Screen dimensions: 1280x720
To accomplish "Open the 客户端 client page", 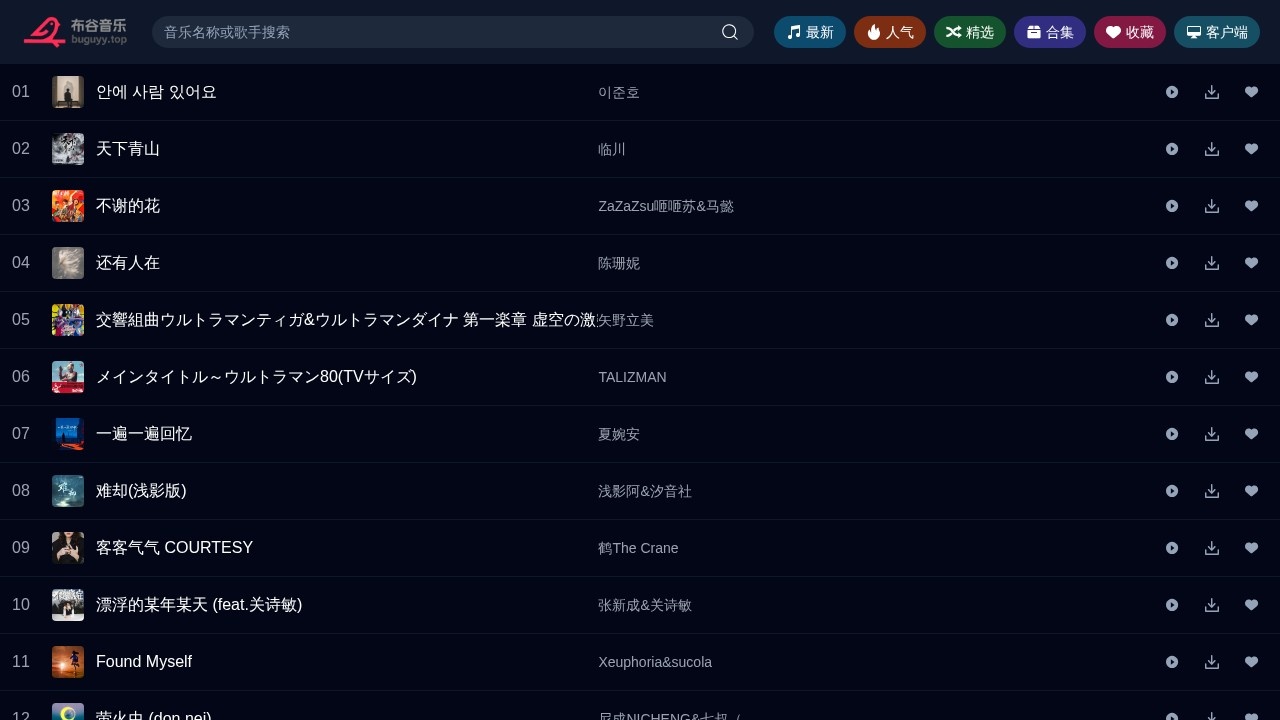I will coord(1217,32).
